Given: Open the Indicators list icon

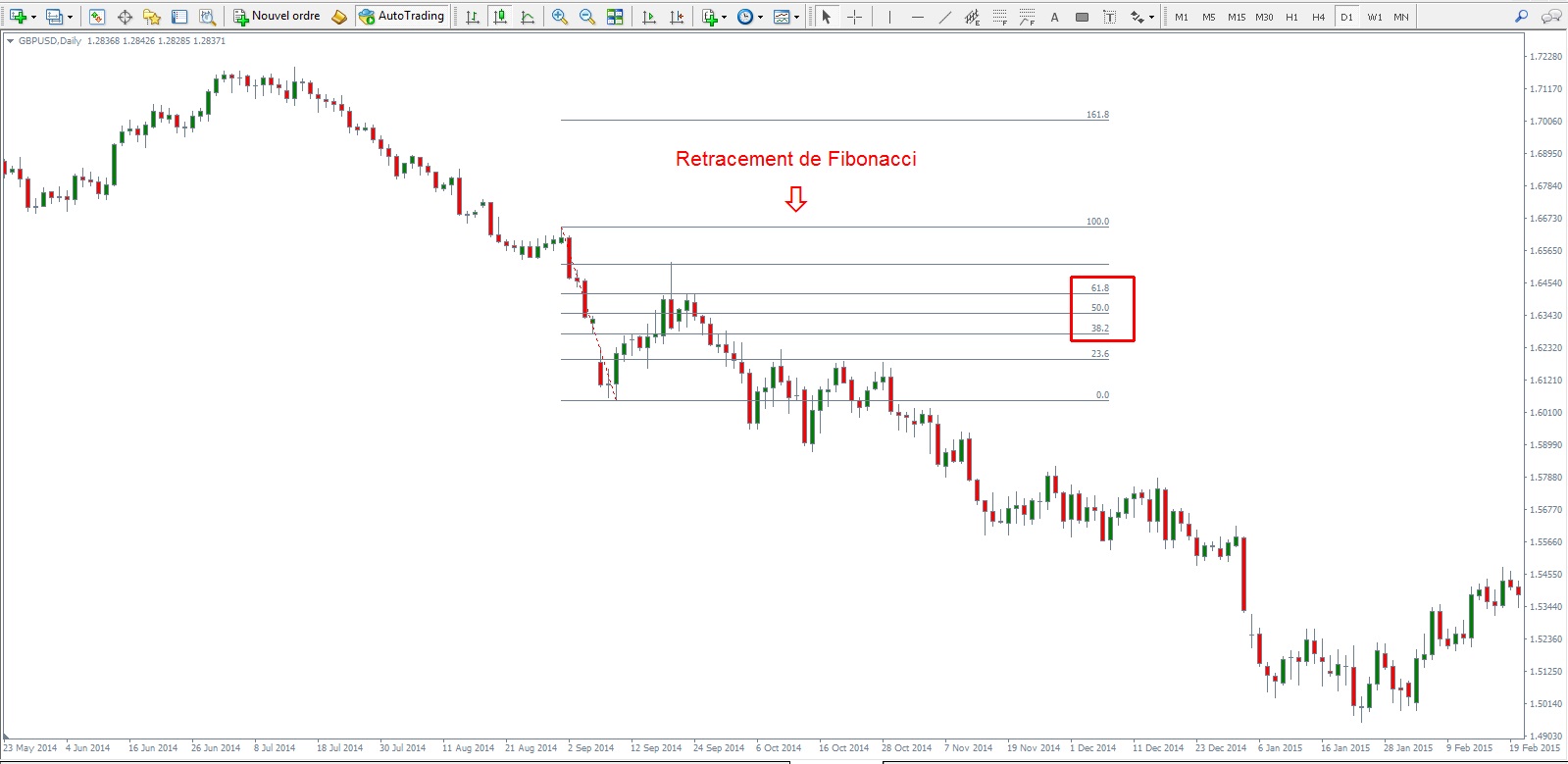Looking at the screenshot, I should click(710, 17).
